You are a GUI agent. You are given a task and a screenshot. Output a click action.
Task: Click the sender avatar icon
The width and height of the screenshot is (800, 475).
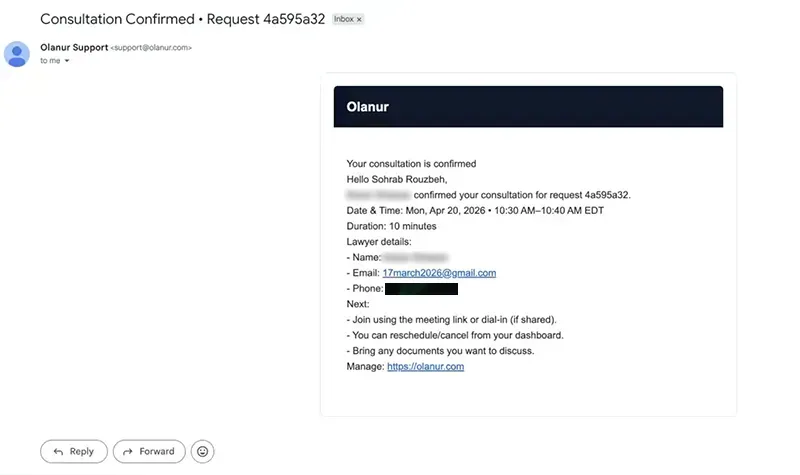coord(17,54)
